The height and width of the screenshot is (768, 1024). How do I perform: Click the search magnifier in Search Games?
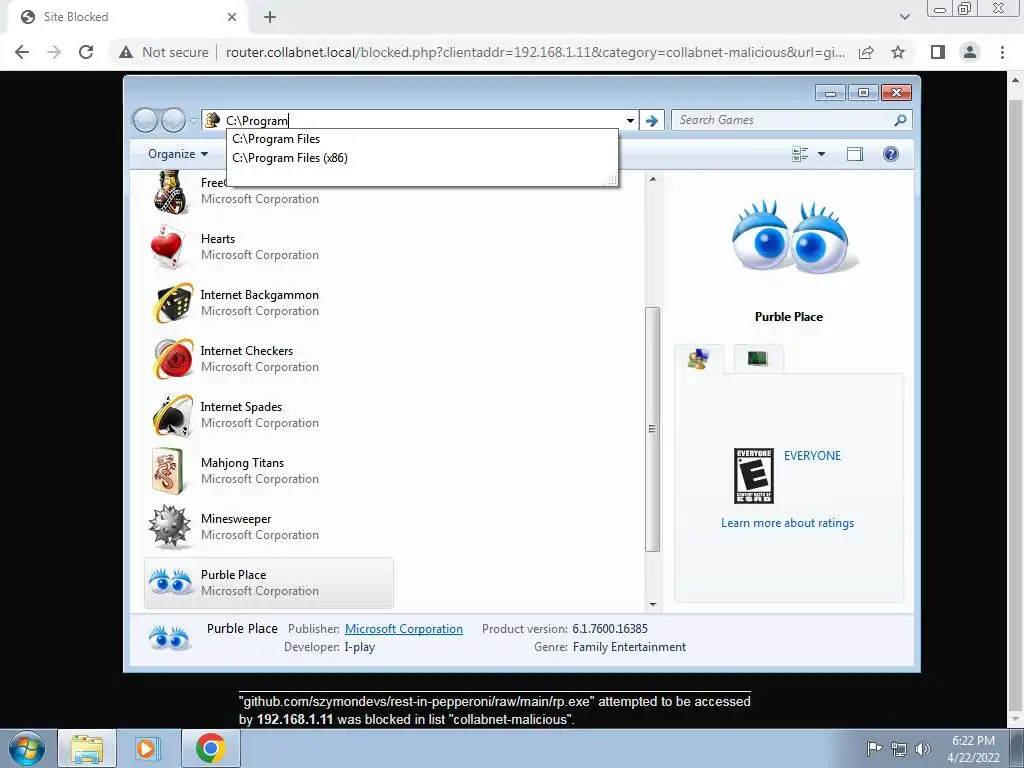(x=901, y=120)
